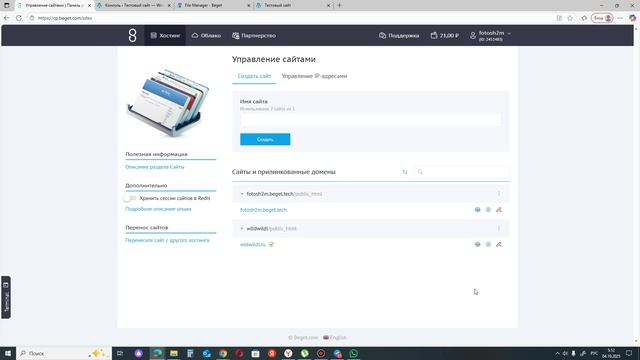Click the certificate badge next to wildwildl.ru
Viewport: 640px width, 360px height.
[271, 244]
